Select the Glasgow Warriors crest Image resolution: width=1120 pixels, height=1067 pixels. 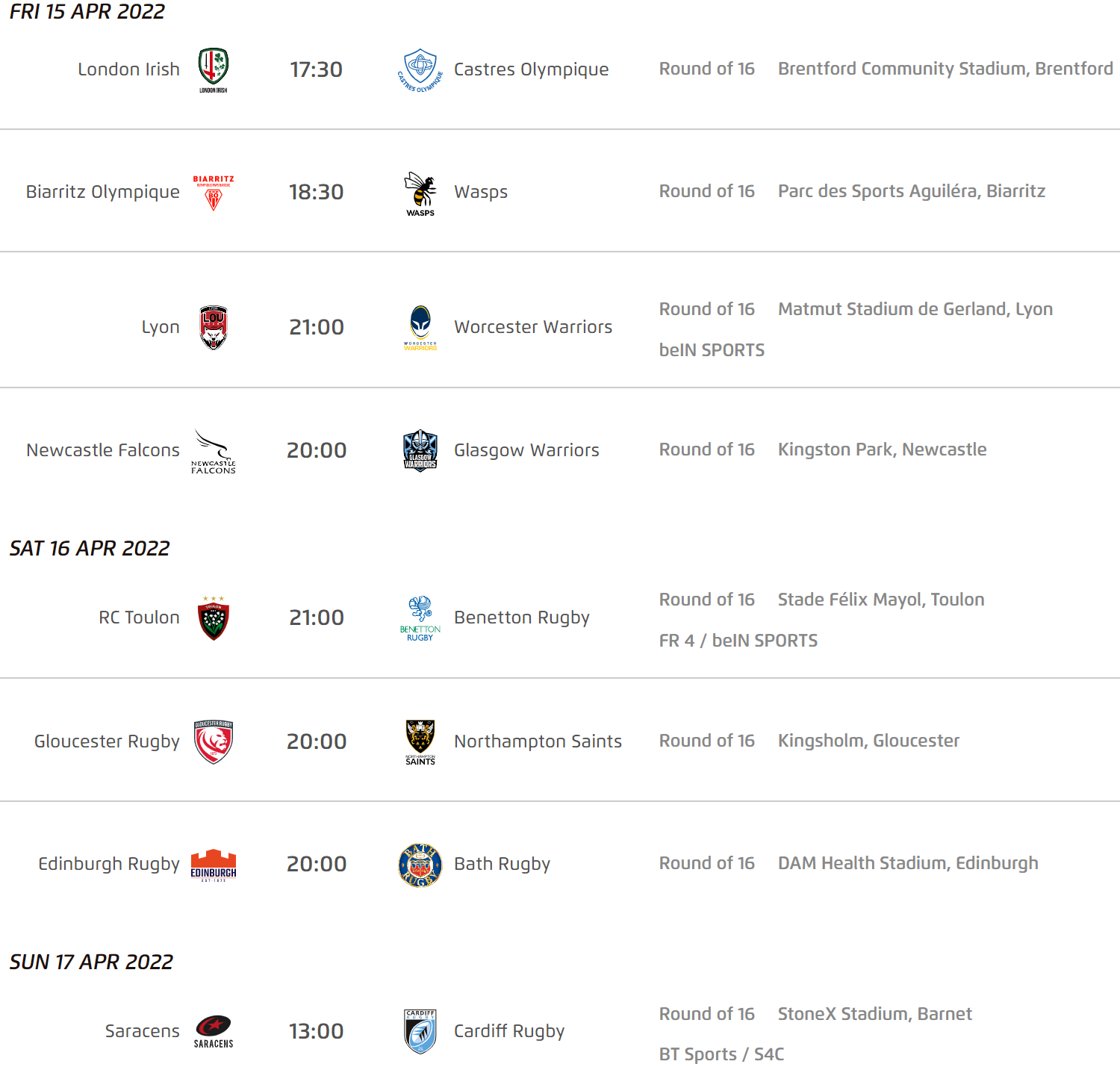420,450
